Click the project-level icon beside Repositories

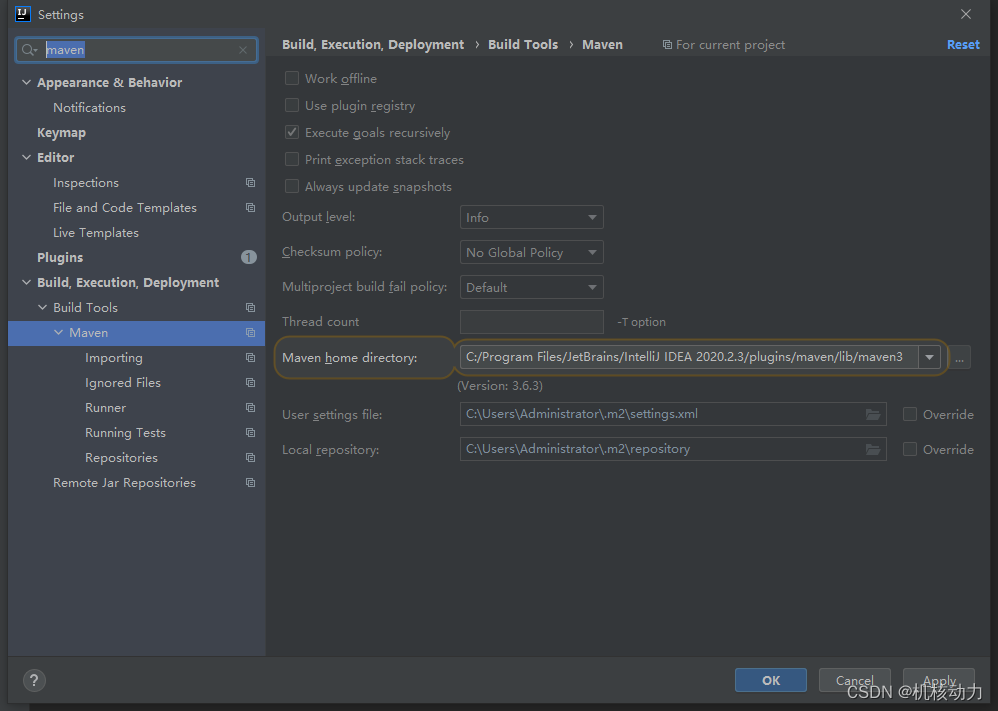[x=250, y=458]
